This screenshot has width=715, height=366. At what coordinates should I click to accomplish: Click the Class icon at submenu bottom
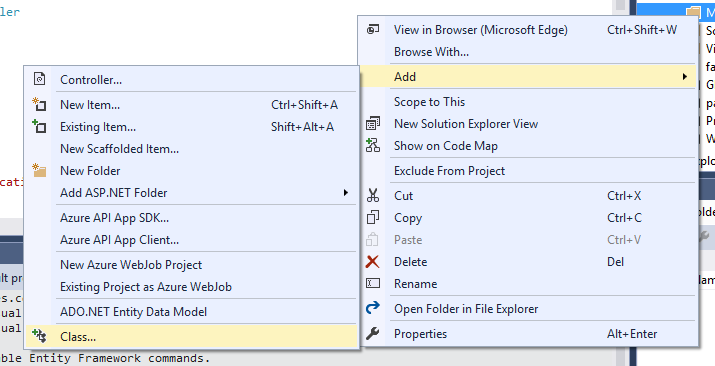coord(39,336)
